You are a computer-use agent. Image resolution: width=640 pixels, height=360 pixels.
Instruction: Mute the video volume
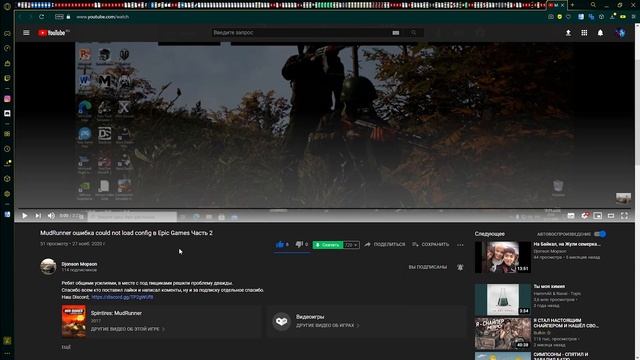[x=51, y=216]
